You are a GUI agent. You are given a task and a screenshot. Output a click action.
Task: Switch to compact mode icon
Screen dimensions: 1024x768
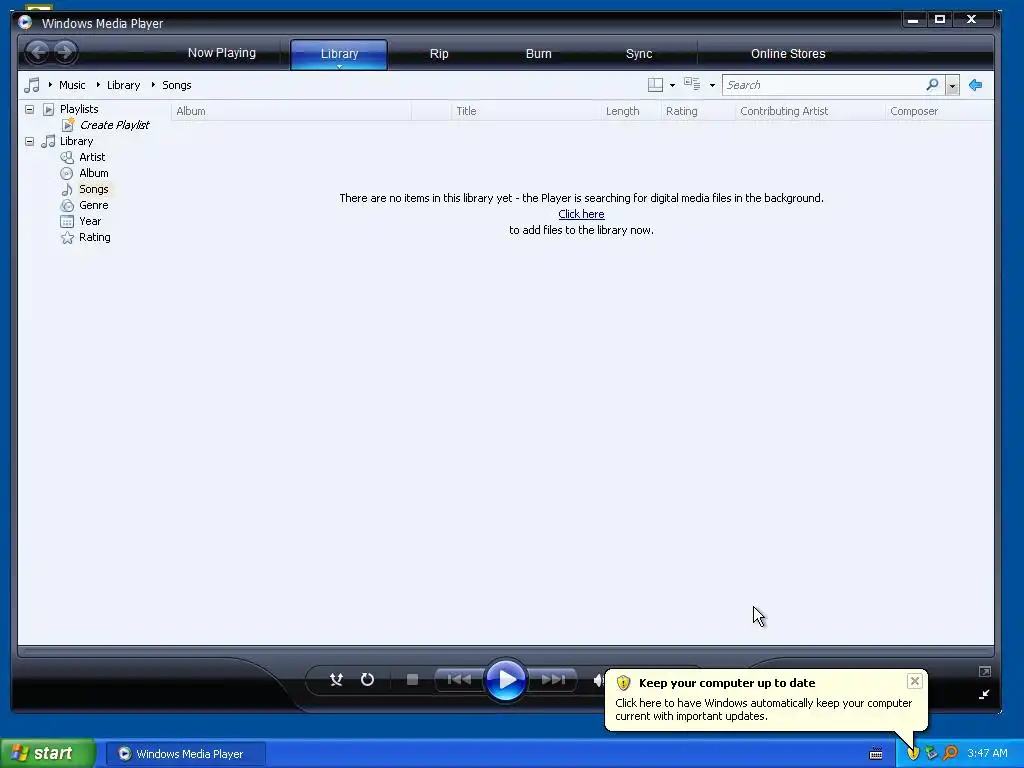coord(984,694)
